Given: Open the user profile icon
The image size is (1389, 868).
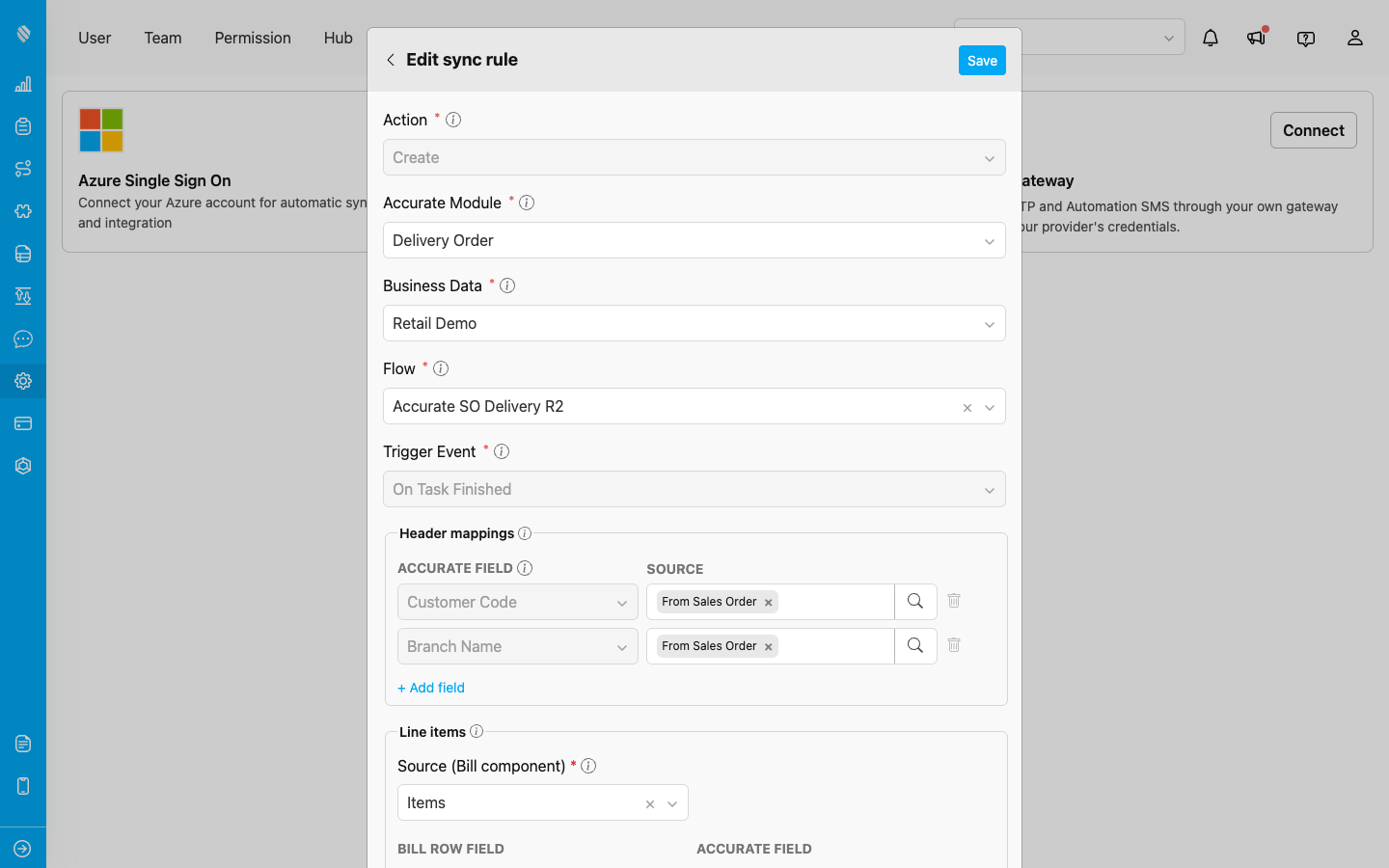Looking at the screenshot, I should (x=1355, y=38).
